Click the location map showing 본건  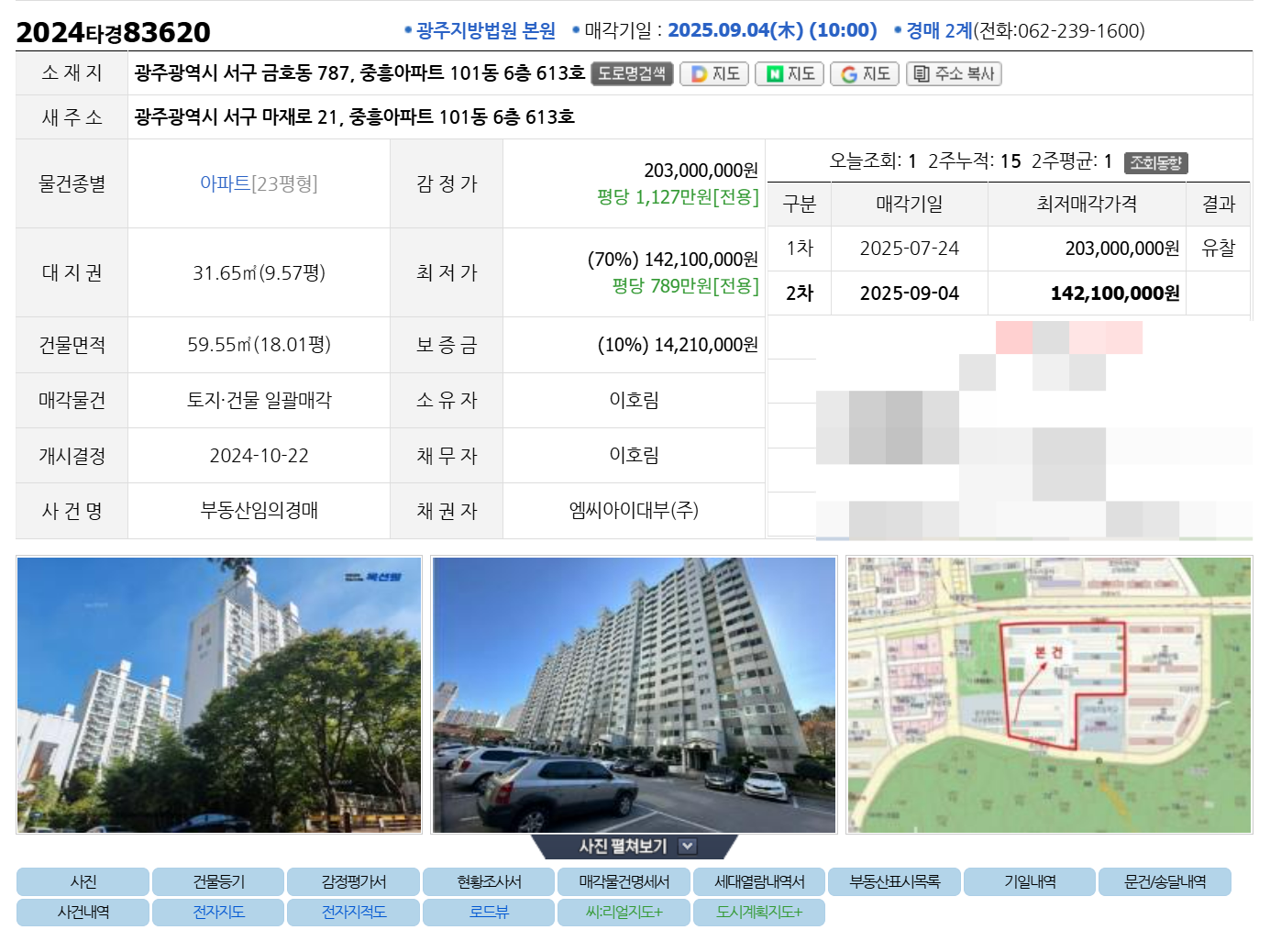pyautogui.click(x=1048, y=693)
